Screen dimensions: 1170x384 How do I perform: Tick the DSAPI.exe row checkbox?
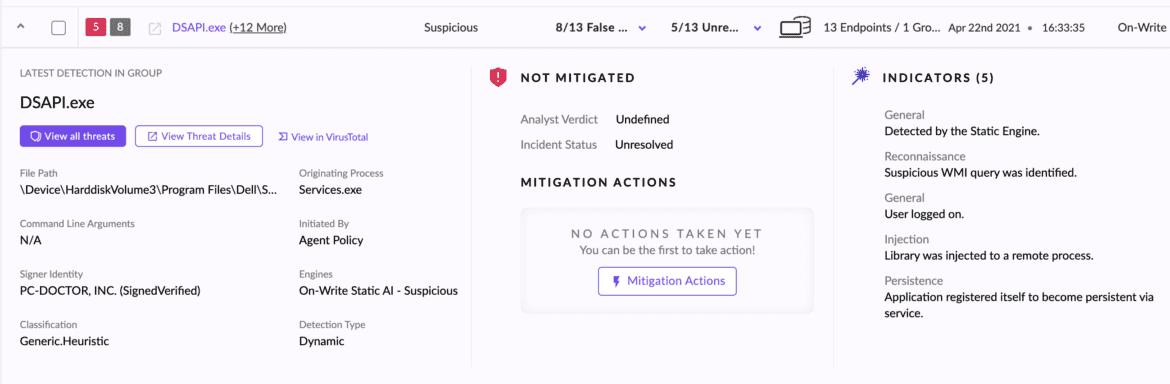point(58,28)
